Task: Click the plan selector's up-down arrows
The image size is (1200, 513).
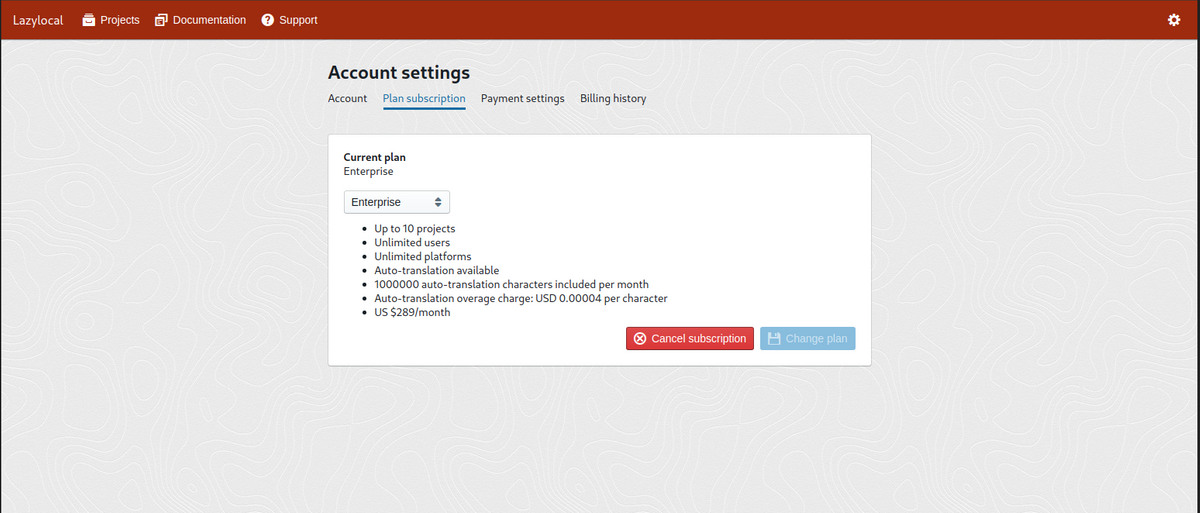Action: tap(438, 202)
